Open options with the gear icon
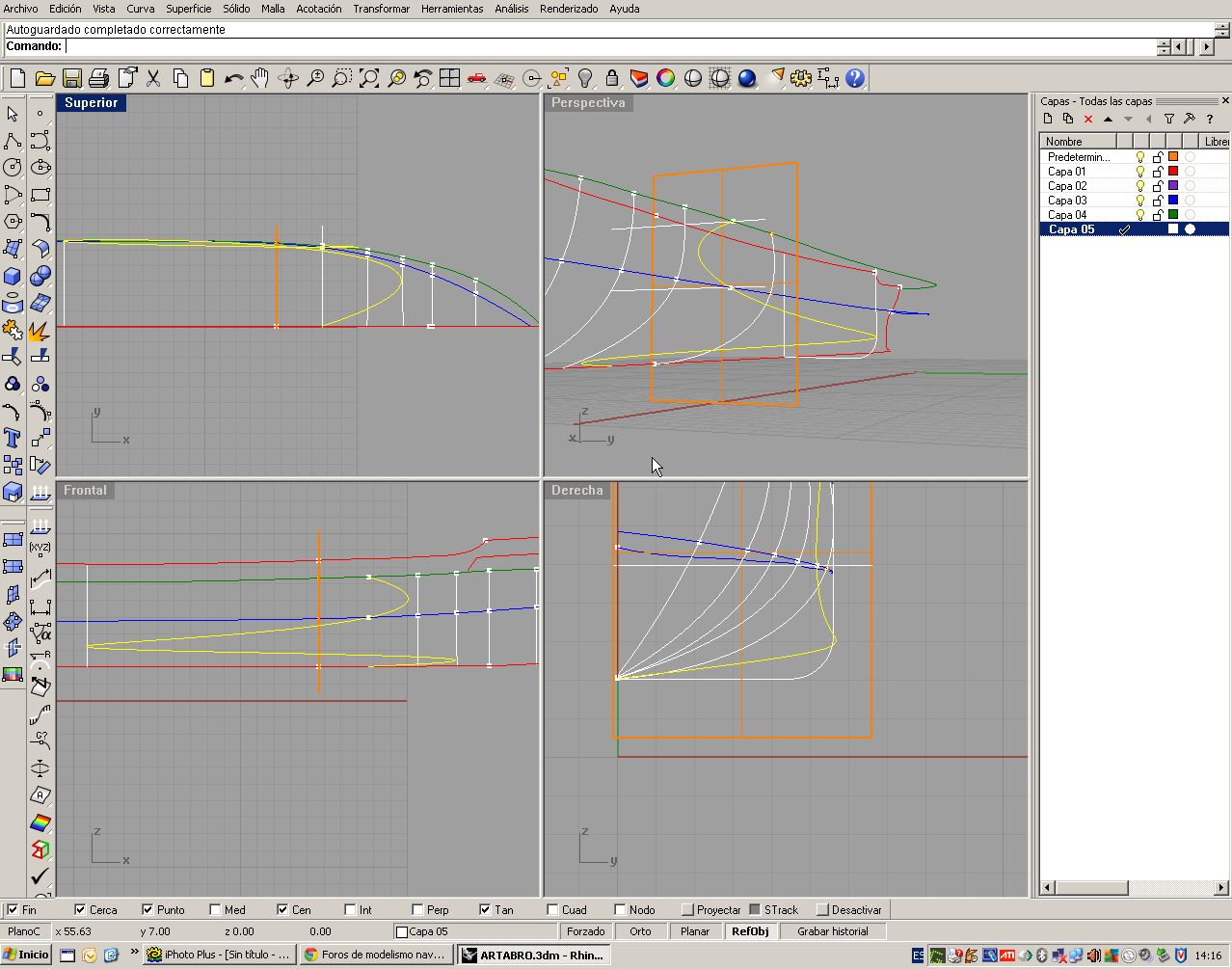This screenshot has height=969, width=1232. [801, 78]
